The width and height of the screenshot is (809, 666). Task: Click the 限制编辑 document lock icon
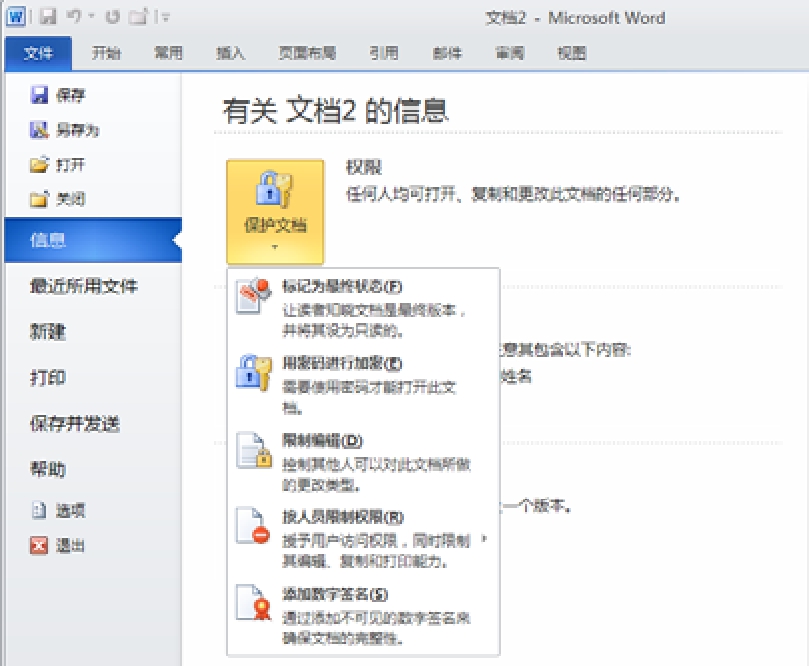tap(253, 450)
